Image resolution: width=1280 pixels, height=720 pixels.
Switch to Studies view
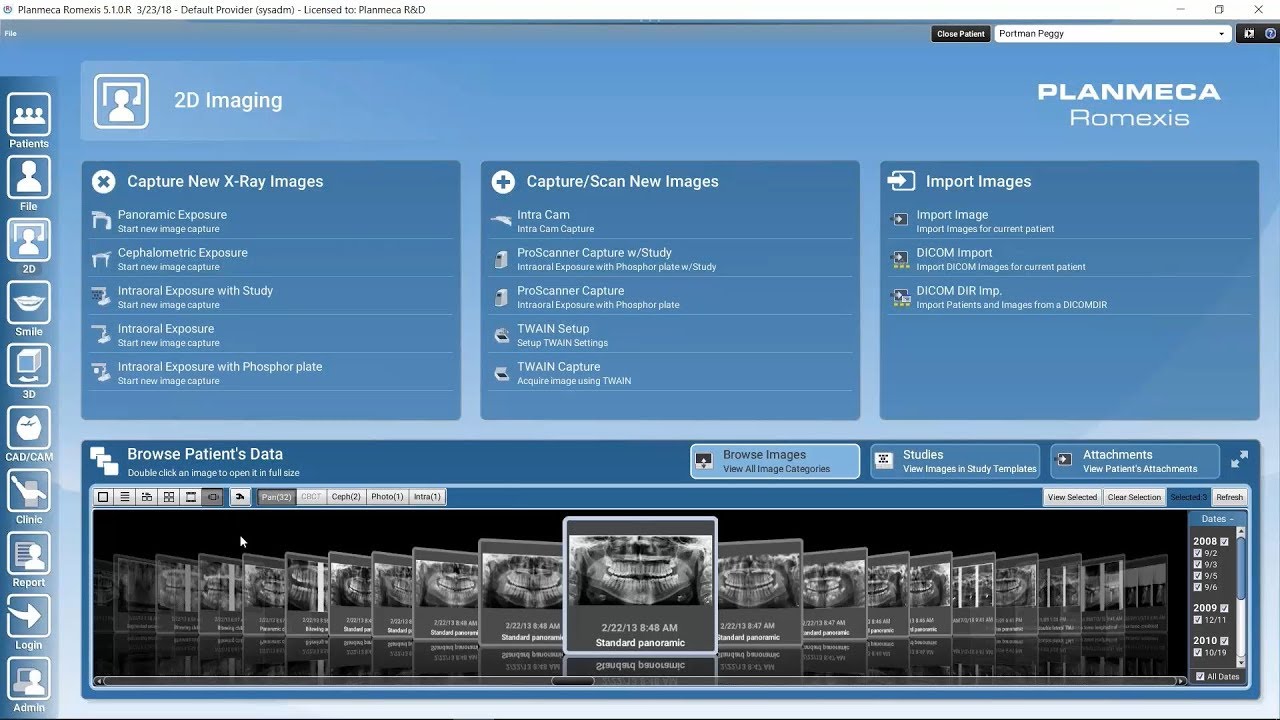click(x=955, y=461)
